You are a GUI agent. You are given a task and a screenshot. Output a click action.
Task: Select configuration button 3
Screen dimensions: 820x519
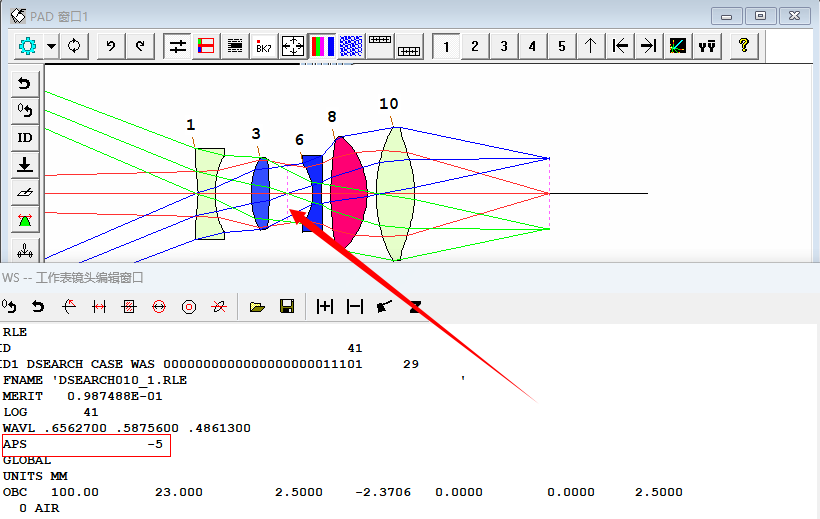504,46
